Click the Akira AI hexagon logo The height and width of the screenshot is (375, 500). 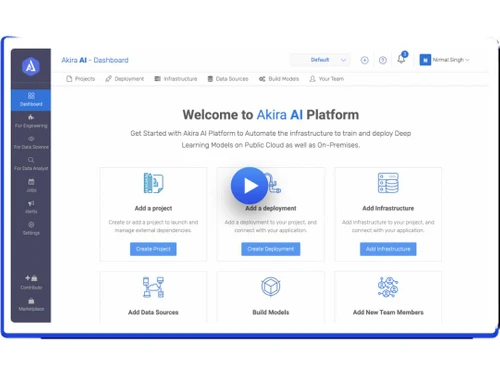pyautogui.click(x=31, y=66)
